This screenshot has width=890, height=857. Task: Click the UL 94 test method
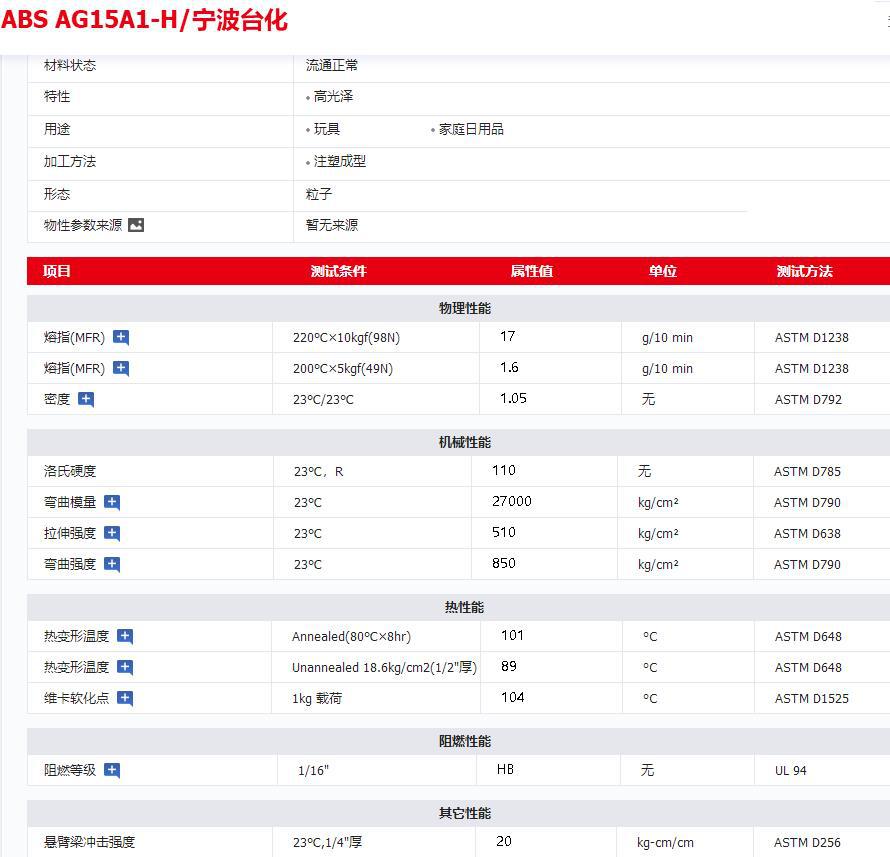tap(791, 771)
